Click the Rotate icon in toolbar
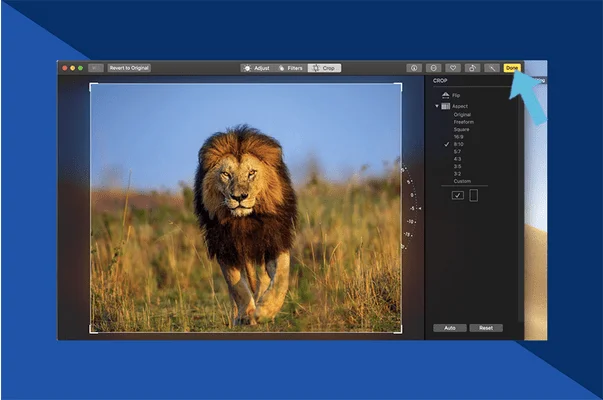603x400 pixels. tap(472, 68)
